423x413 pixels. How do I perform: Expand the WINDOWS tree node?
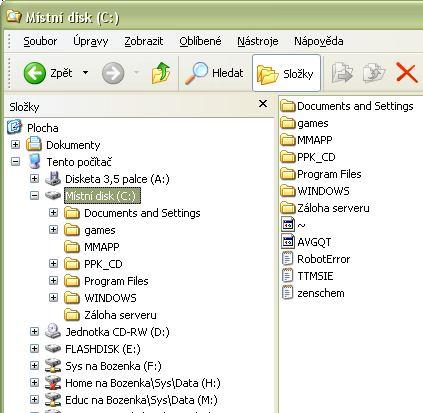(53, 298)
